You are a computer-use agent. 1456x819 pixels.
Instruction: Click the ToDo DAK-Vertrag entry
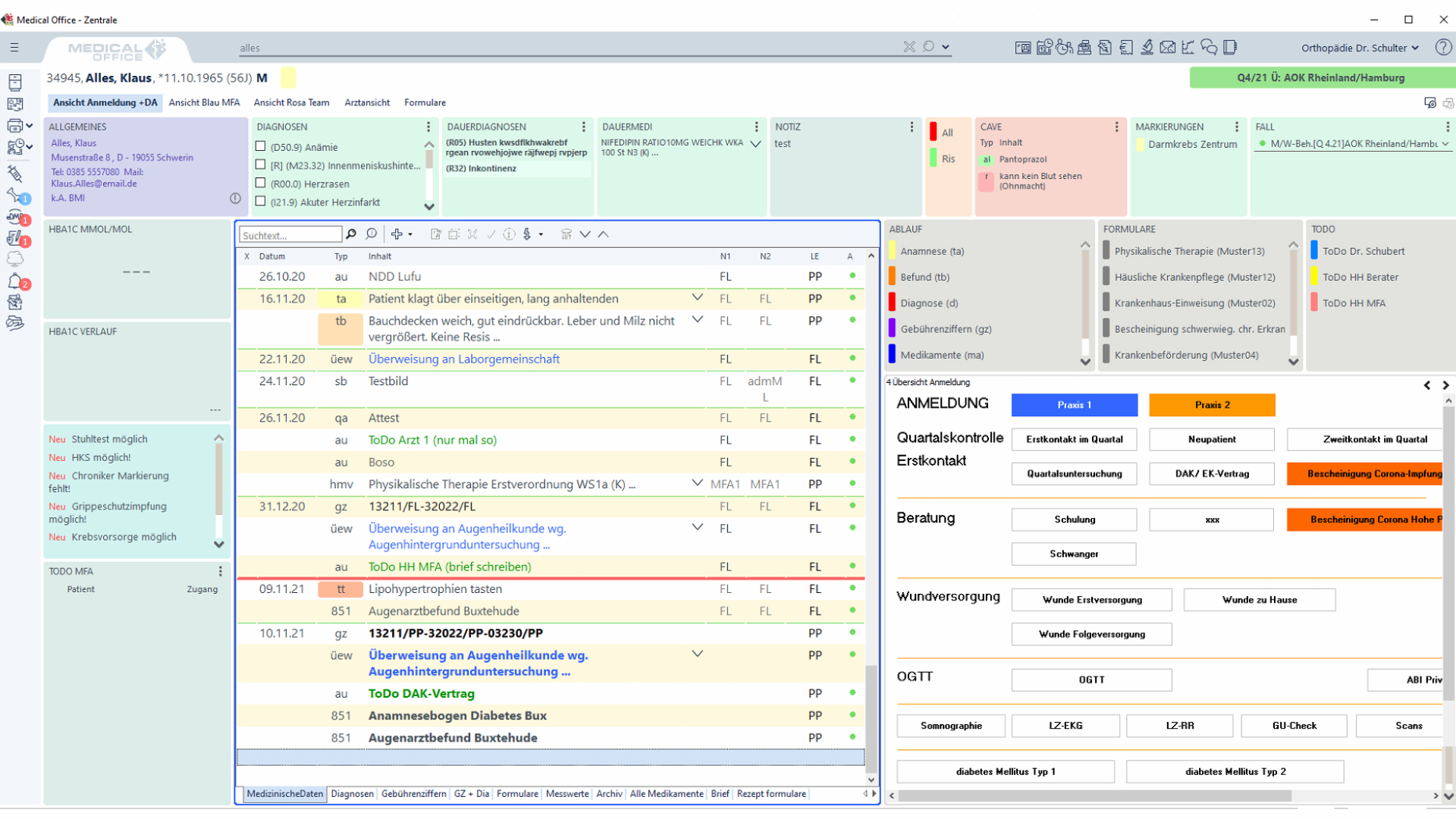(x=422, y=694)
